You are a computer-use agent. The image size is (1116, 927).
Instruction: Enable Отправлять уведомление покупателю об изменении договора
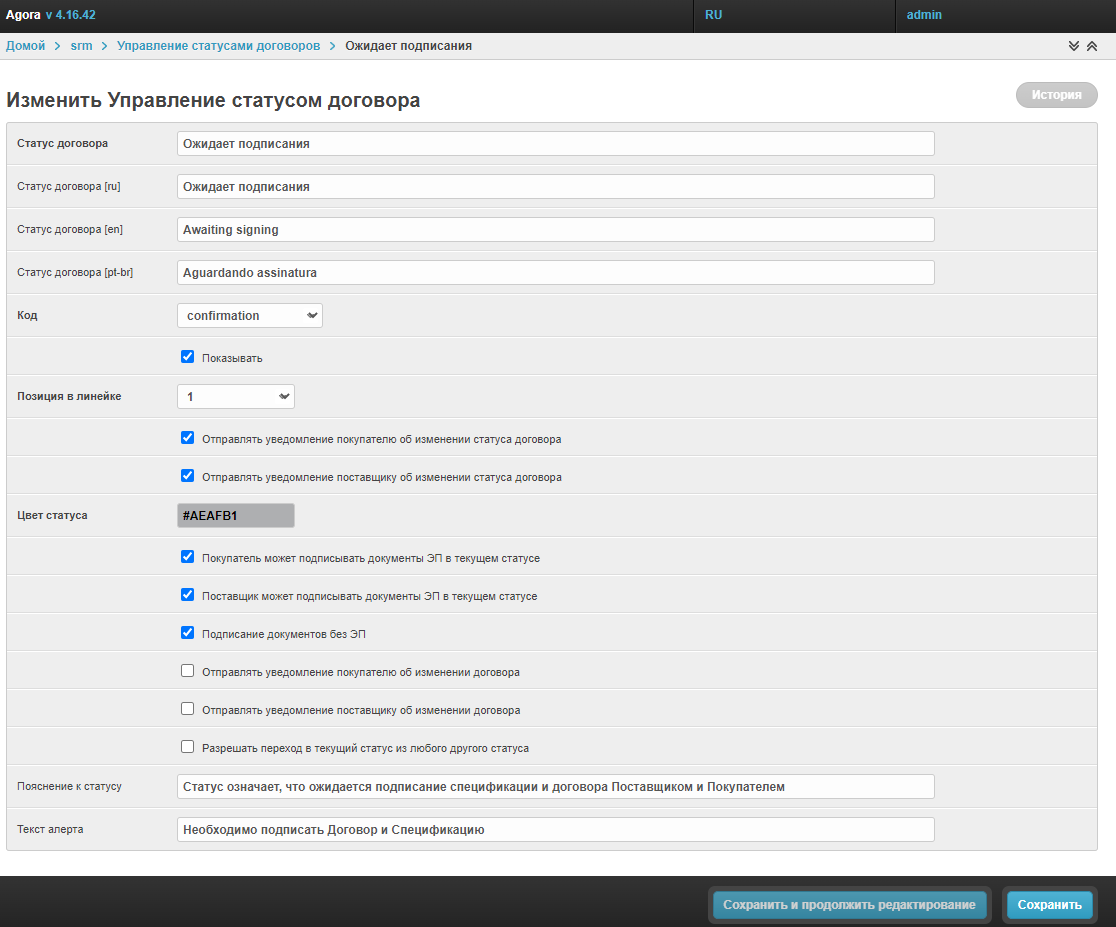click(x=187, y=671)
